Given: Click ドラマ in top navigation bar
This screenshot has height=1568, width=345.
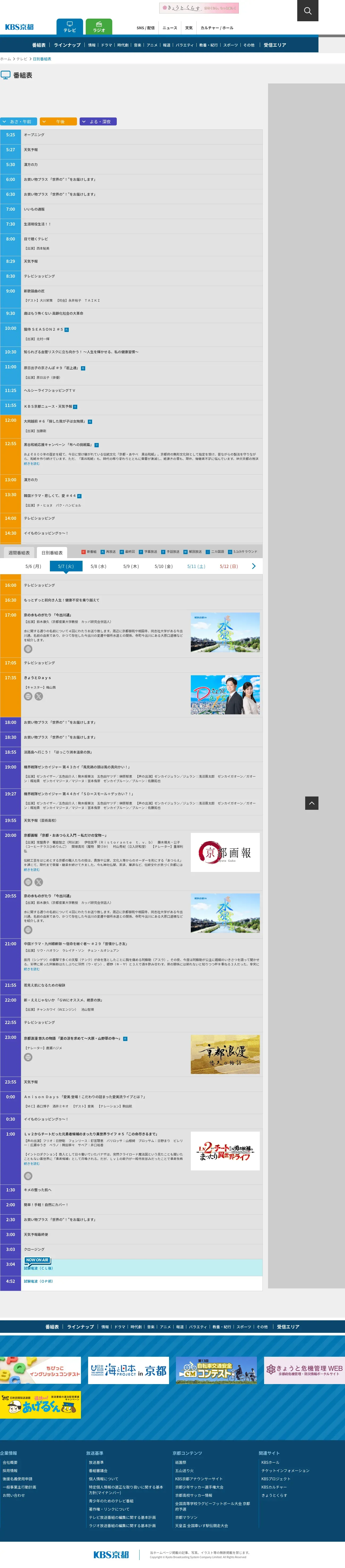Looking at the screenshot, I should click(106, 45).
